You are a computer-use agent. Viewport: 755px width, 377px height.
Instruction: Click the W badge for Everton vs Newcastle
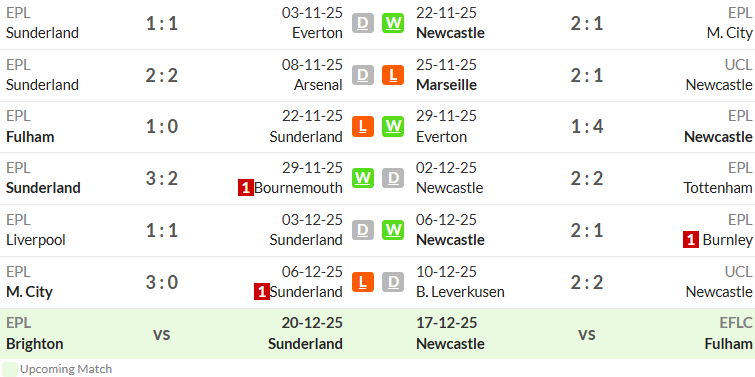pos(393,127)
